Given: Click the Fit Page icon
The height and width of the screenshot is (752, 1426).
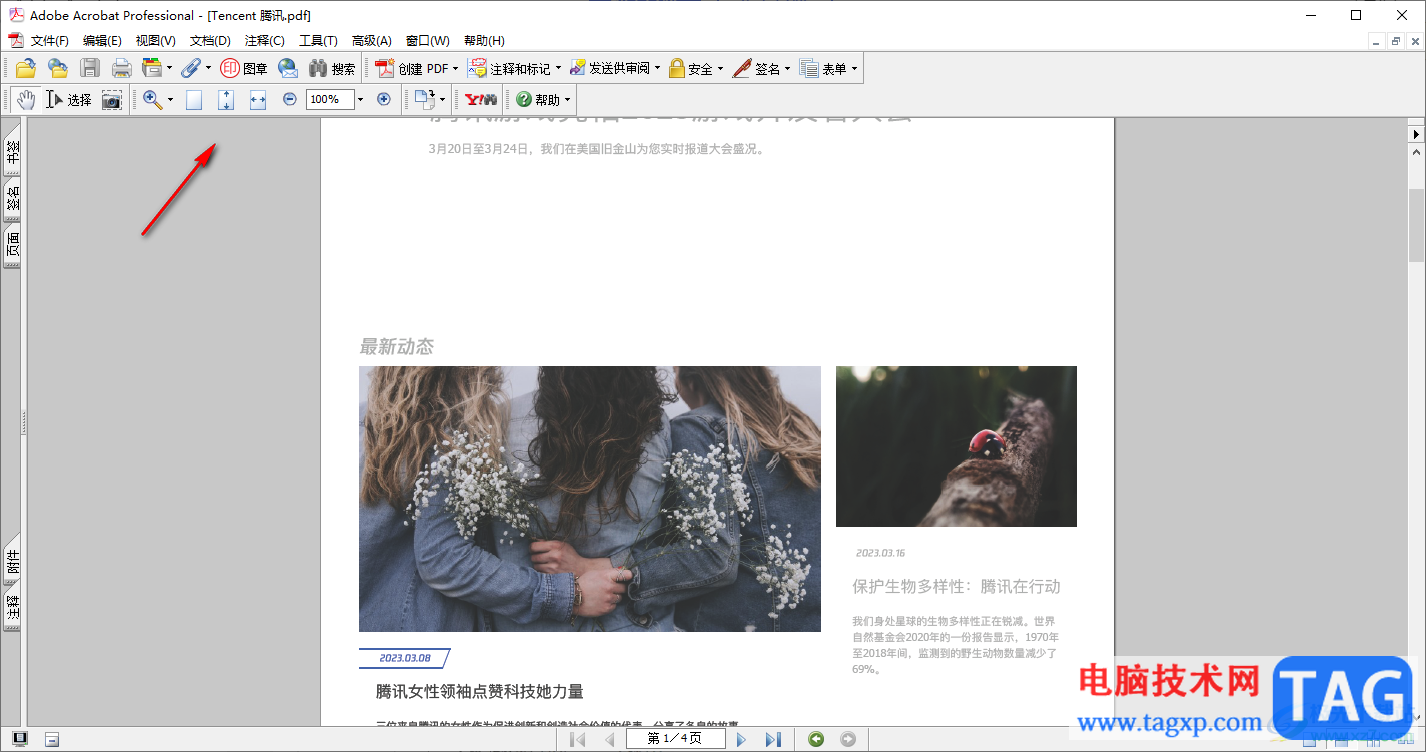Looking at the screenshot, I should click(226, 99).
